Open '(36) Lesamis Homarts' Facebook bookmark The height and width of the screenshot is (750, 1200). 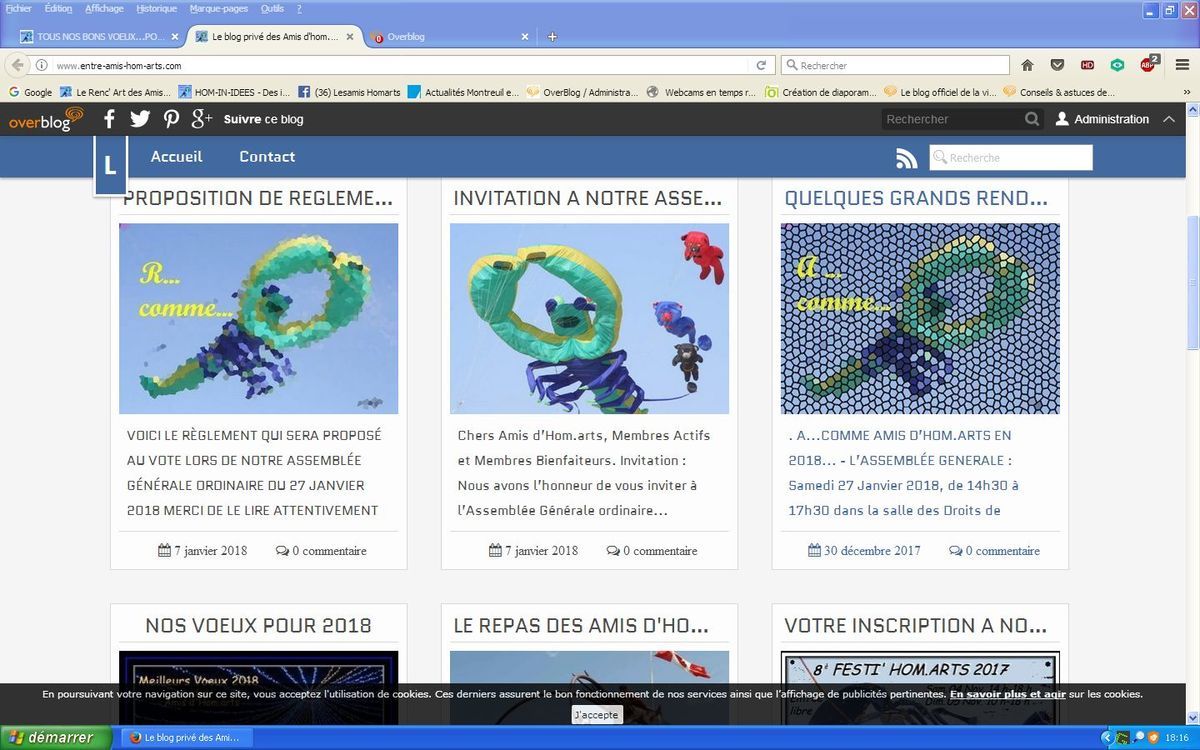coord(349,92)
